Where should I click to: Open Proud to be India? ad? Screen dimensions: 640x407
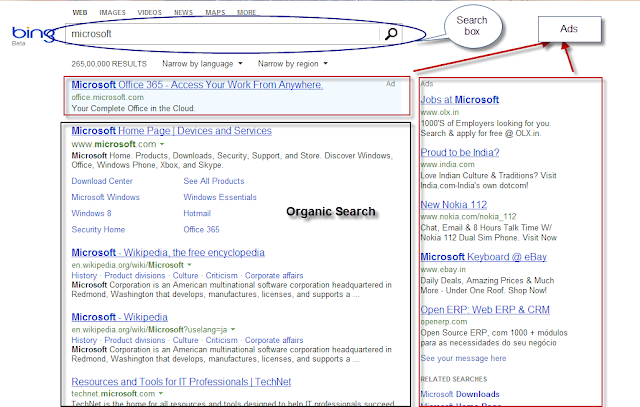pyautogui.click(x=460, y=152)
